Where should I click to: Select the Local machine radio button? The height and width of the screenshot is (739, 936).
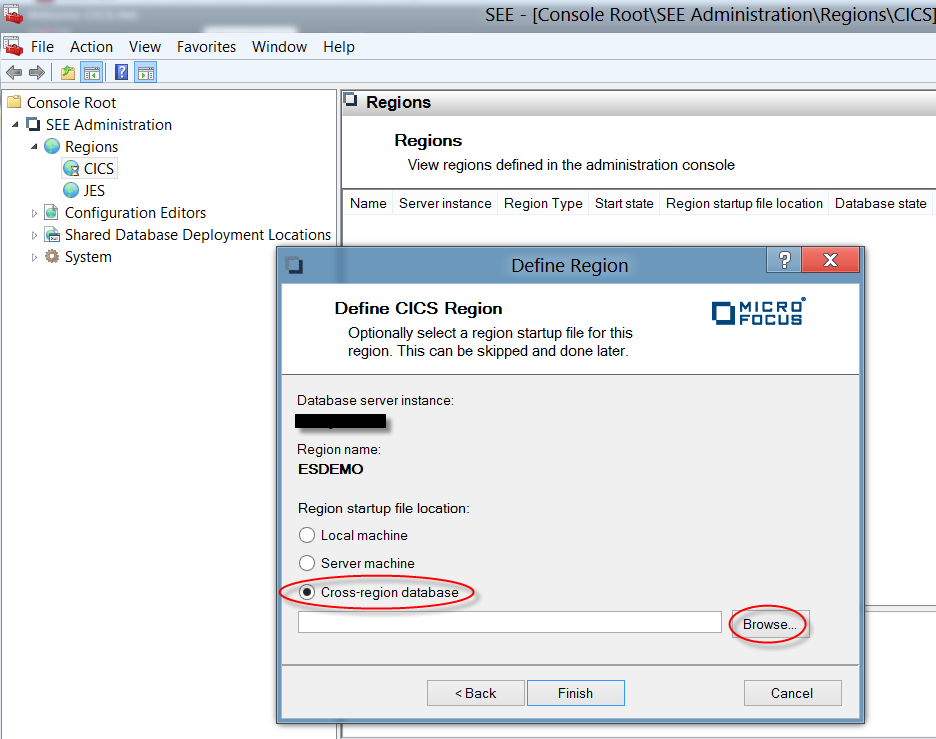pyautogui.click(x=307, y=535)
